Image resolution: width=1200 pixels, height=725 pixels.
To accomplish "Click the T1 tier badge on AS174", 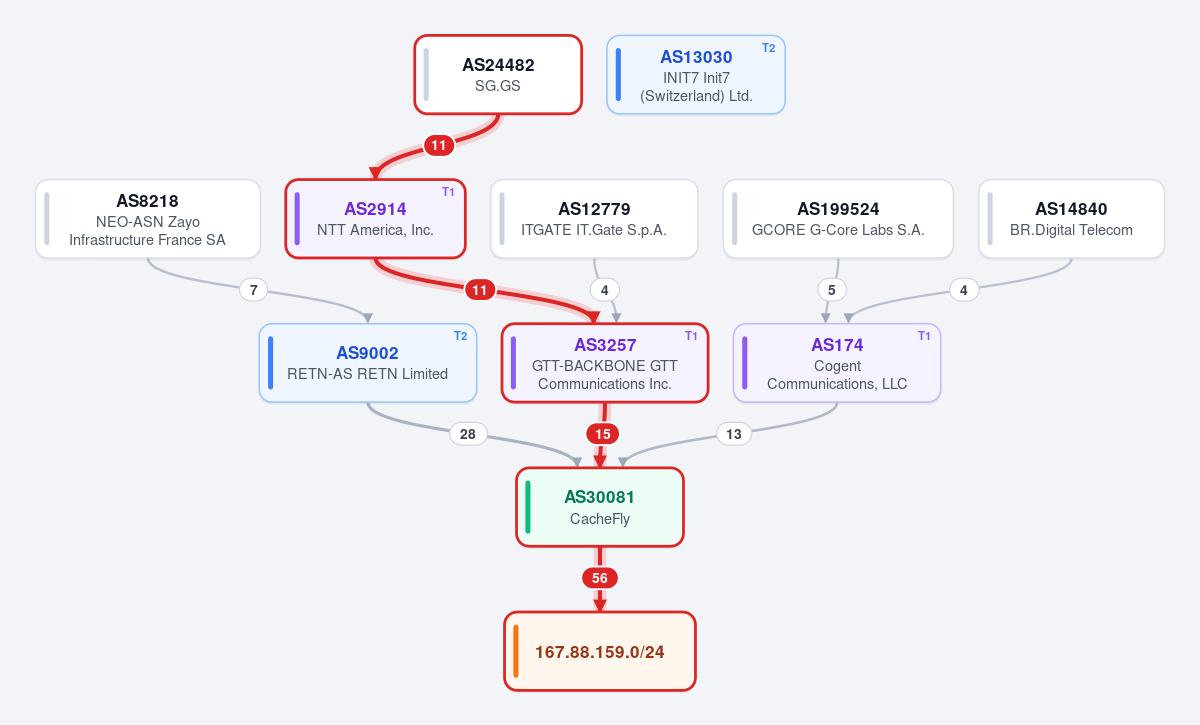I will pos(924,336).
